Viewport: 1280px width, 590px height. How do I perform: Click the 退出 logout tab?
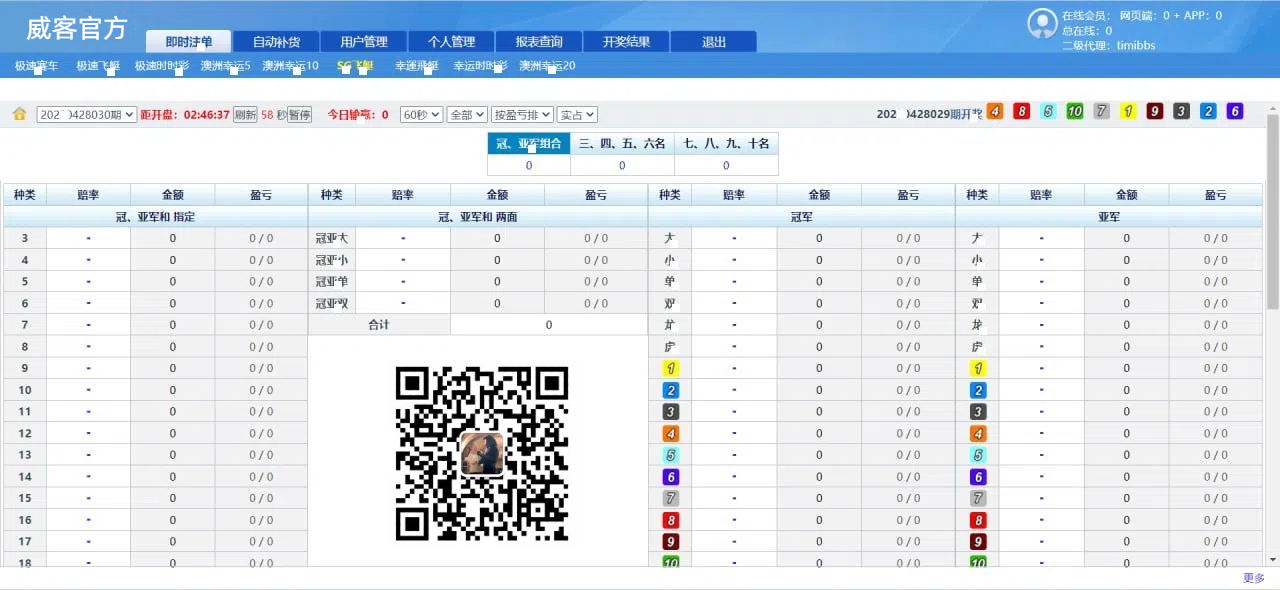714,42
